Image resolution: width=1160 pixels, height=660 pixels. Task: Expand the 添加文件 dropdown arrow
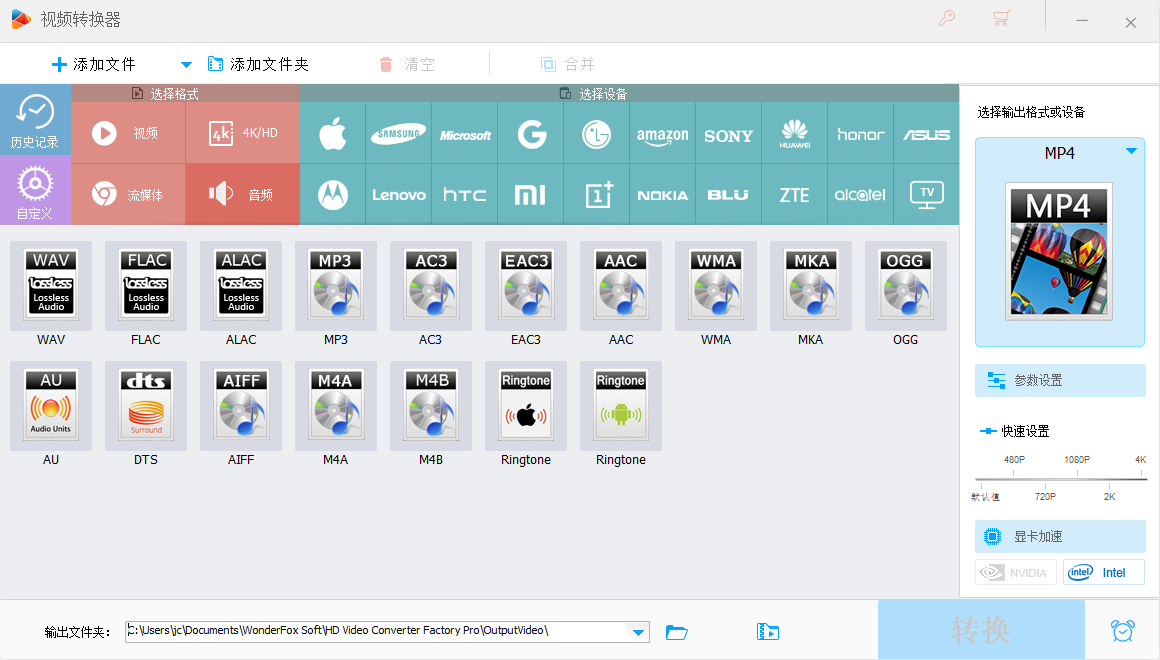pos(186,65)
